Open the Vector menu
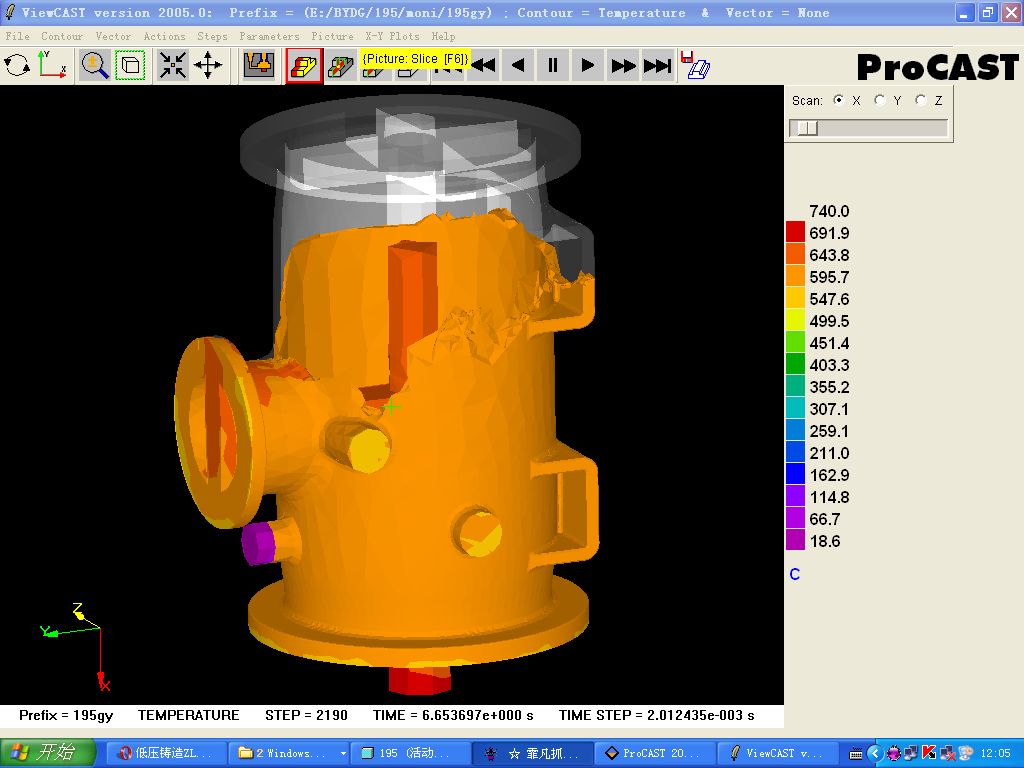Screen dimensions: 1024x768 [113, 37]
